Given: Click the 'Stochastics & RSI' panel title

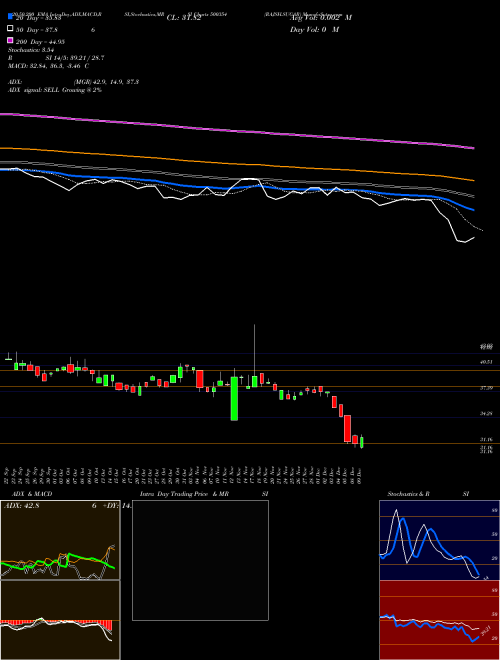Looking at the screenshot, I should pyautogui.click(x=428, y=494).
